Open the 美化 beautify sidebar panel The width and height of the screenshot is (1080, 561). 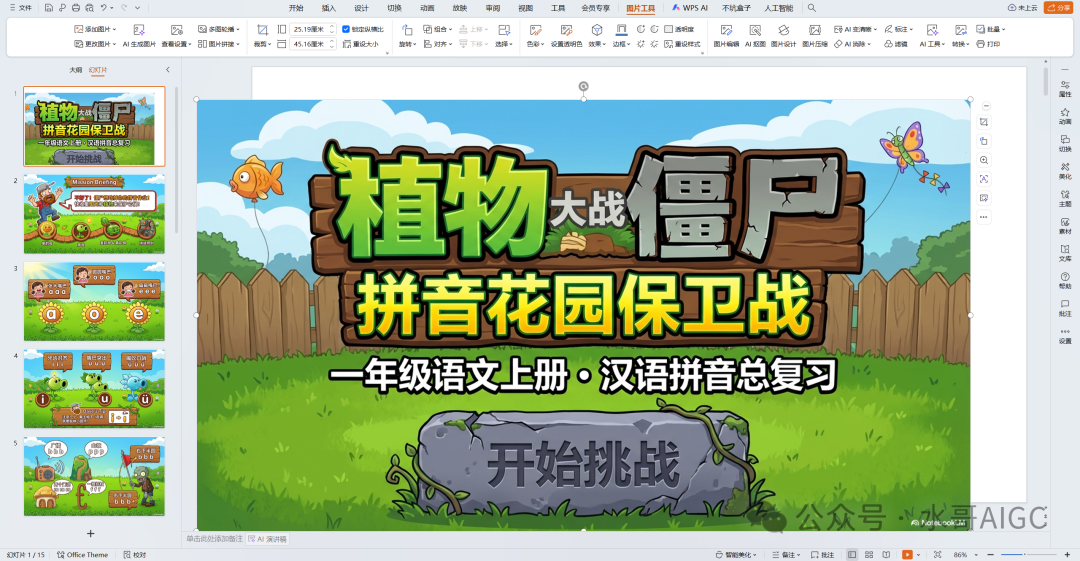pos(1065,172)
